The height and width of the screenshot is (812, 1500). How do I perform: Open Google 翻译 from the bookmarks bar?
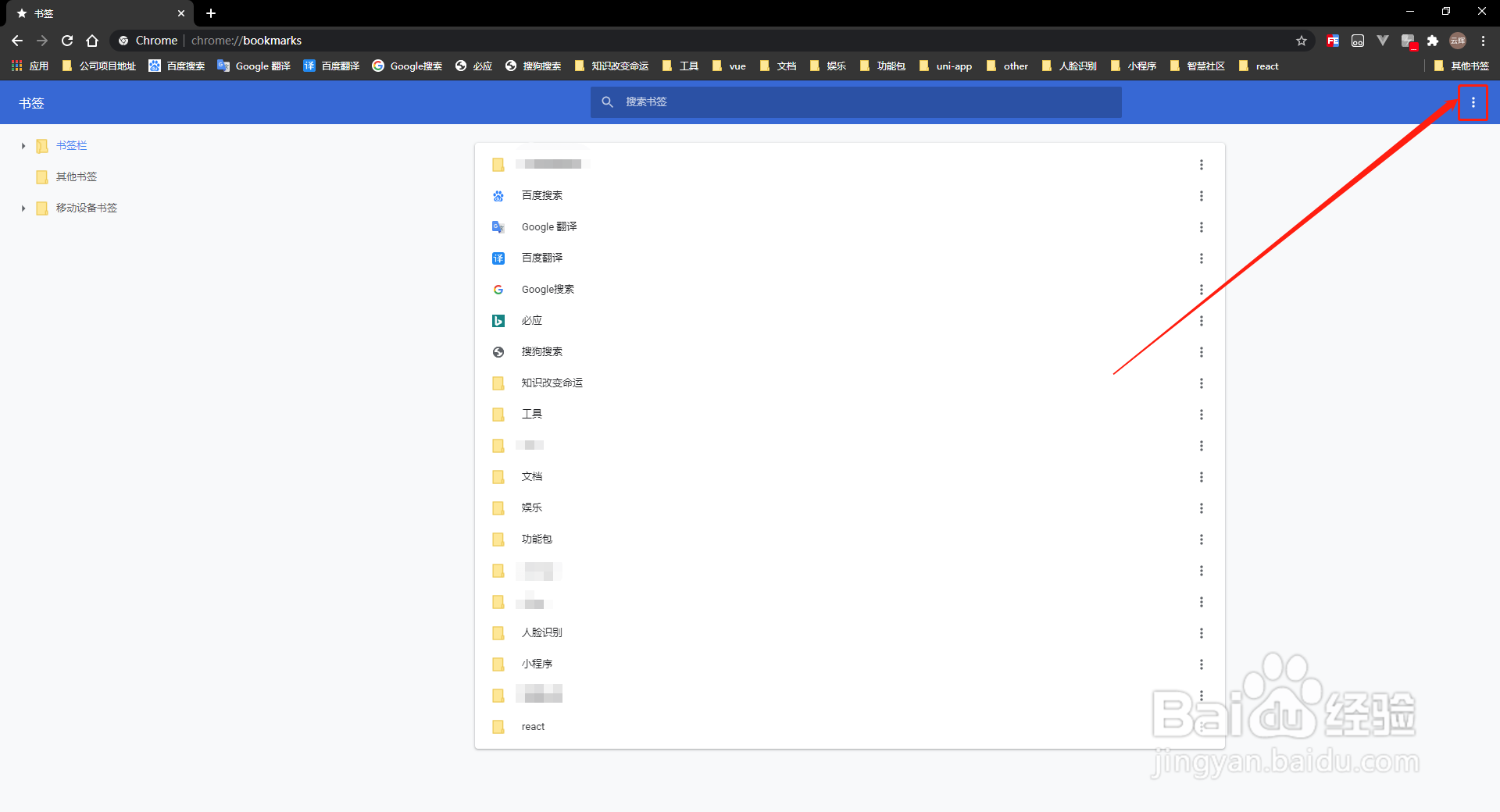[x=255, y=66]
